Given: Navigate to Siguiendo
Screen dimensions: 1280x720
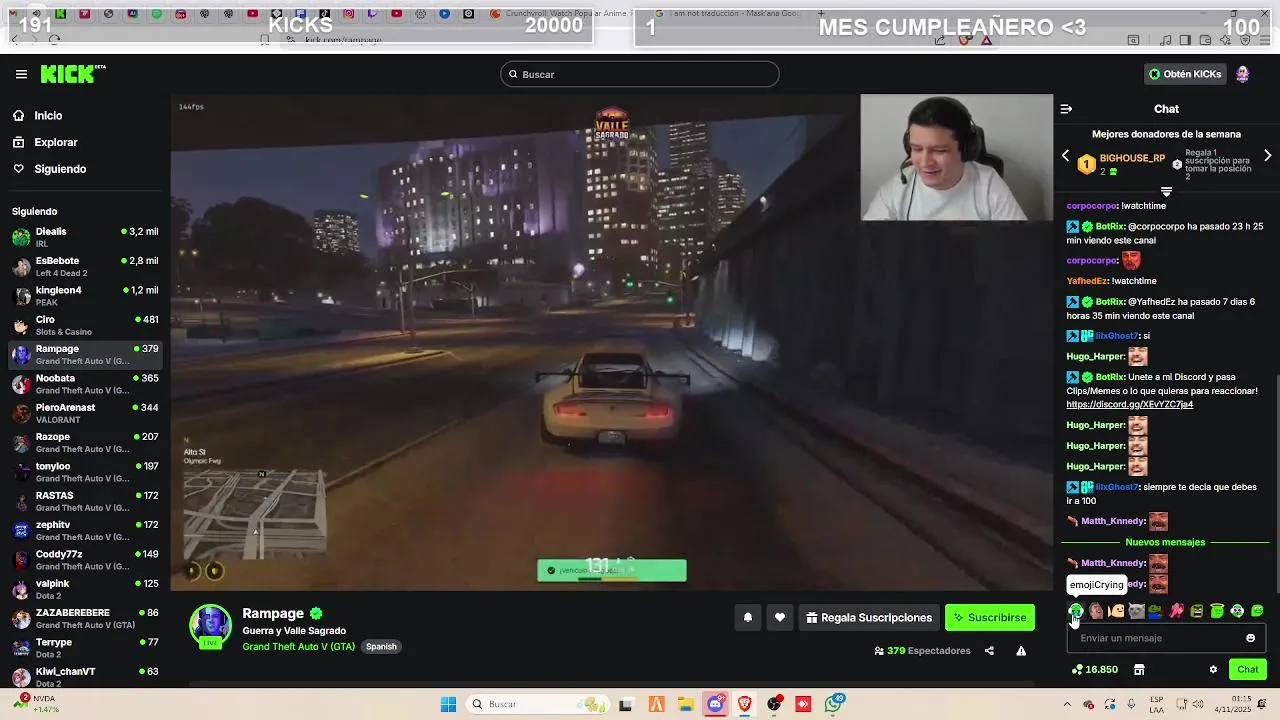Looking at the screenshot, I should (x=60, y=169).
